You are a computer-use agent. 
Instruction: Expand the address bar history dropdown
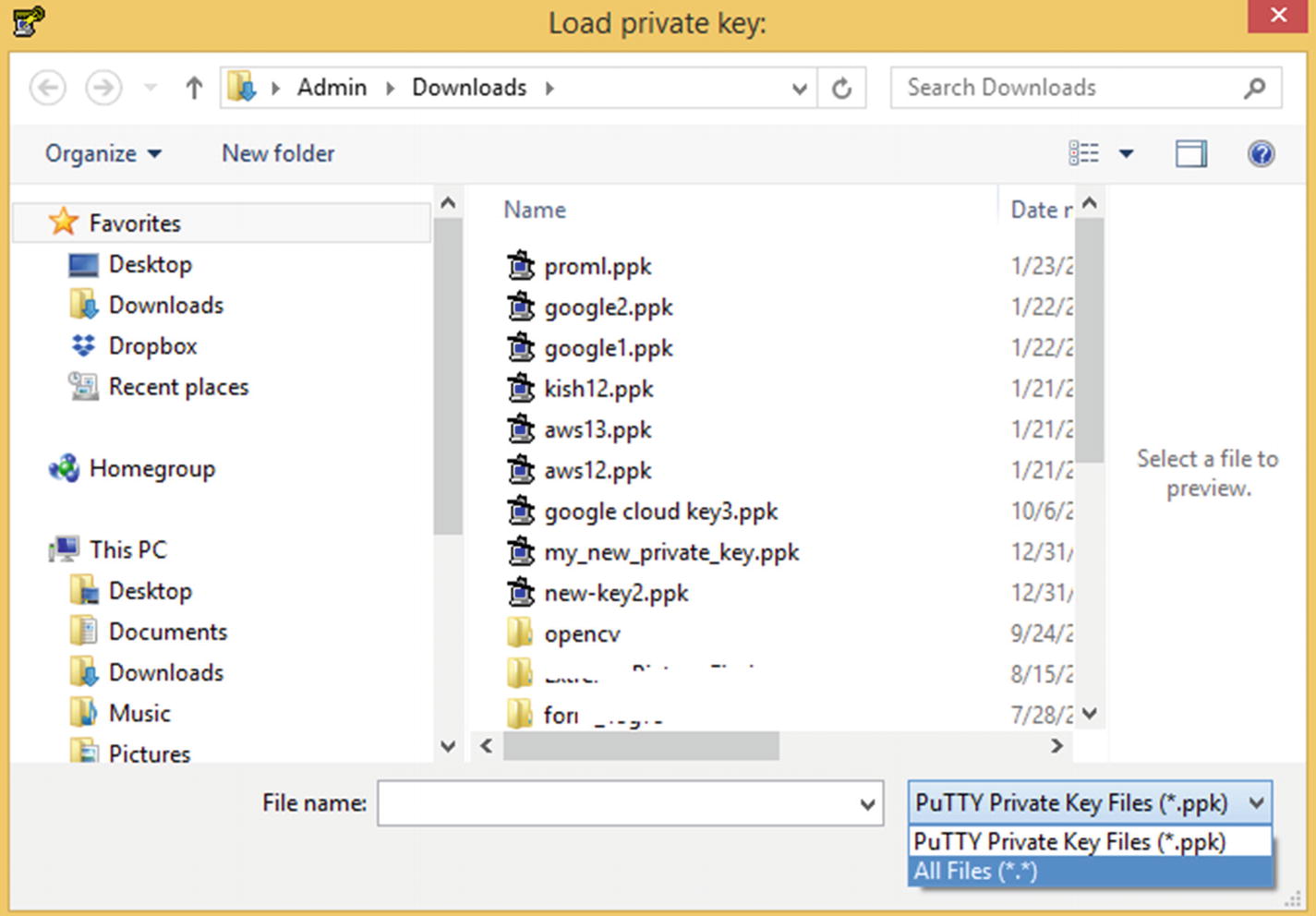(x=800, y=89)
